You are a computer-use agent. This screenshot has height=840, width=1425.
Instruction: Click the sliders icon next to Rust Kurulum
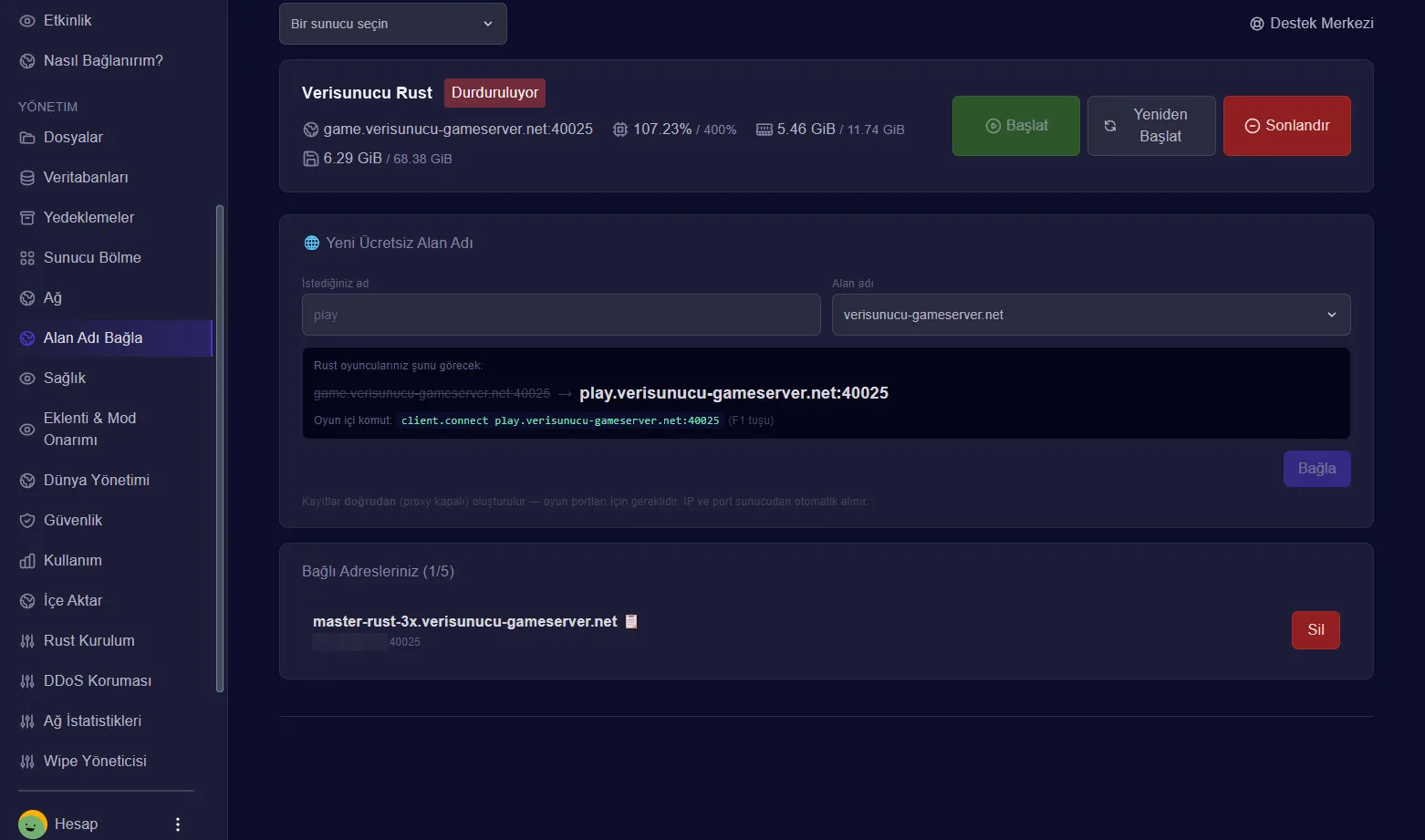point(27,640)
